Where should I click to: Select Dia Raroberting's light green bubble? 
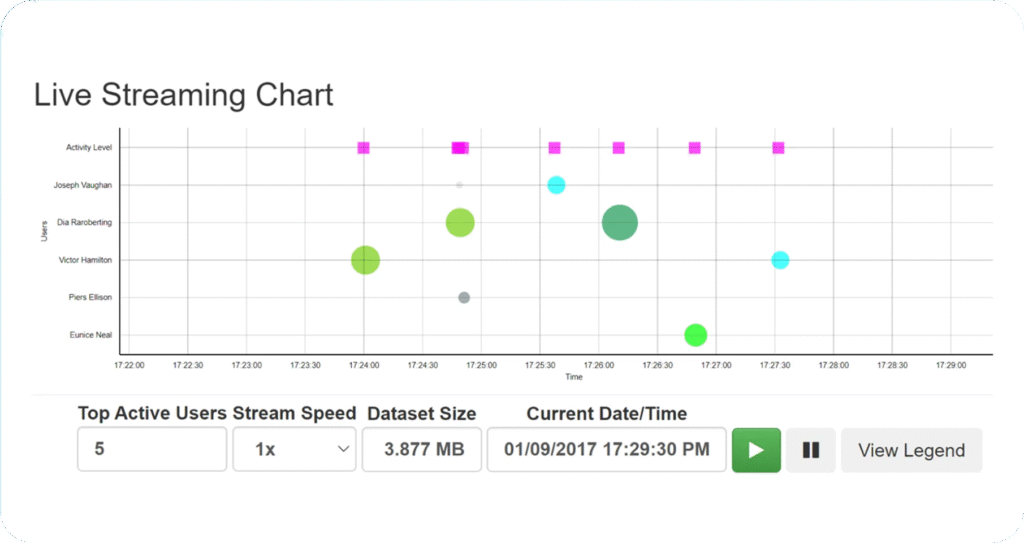coord(459,222)
